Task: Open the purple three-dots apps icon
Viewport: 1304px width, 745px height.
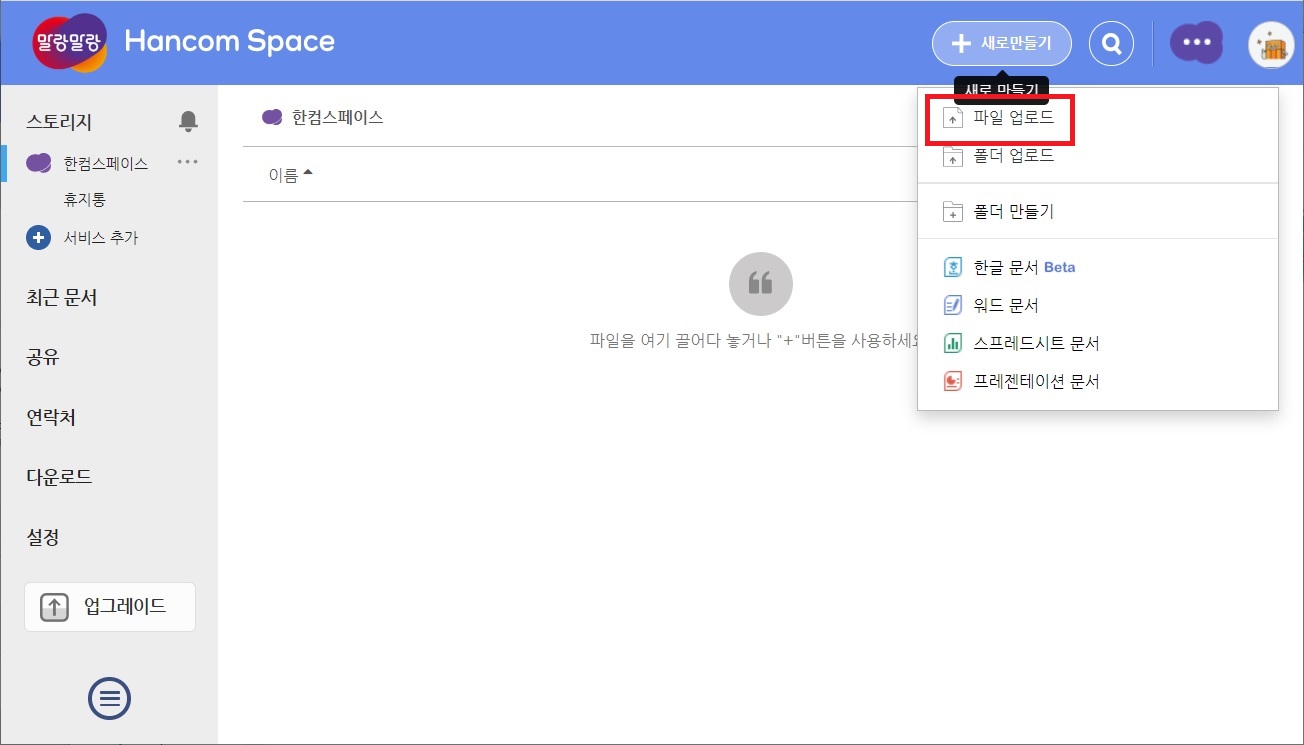Action: coord(1196,43)
